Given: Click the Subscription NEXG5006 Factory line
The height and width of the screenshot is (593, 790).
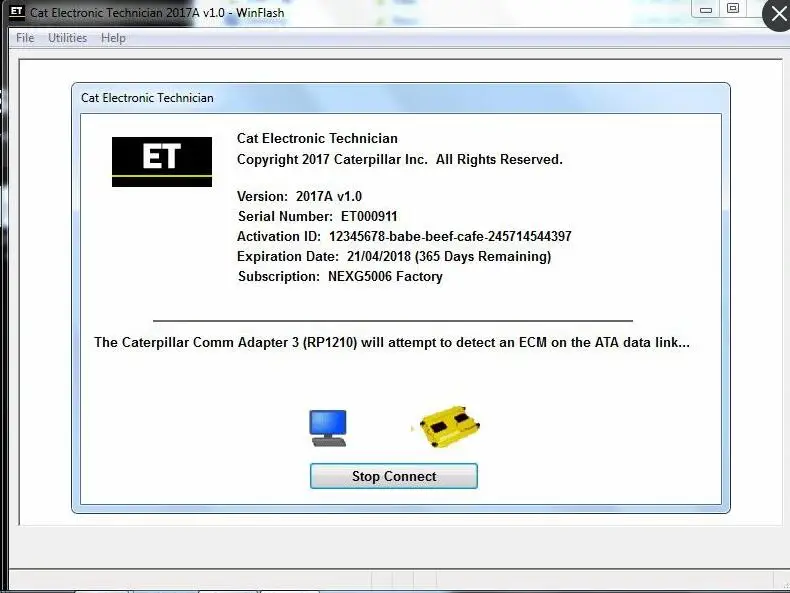Looking at the screenshot, I should point(340,277).
